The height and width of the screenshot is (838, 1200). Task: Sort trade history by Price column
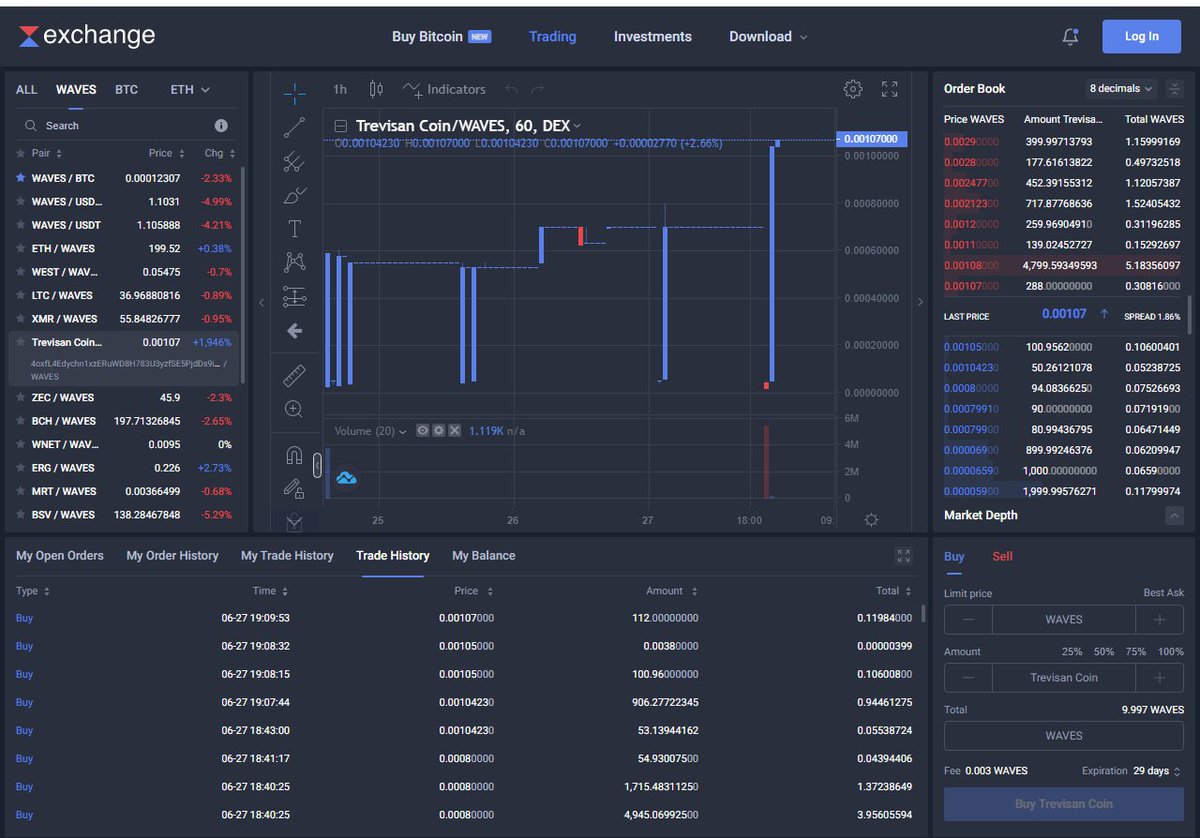[472, 591]
